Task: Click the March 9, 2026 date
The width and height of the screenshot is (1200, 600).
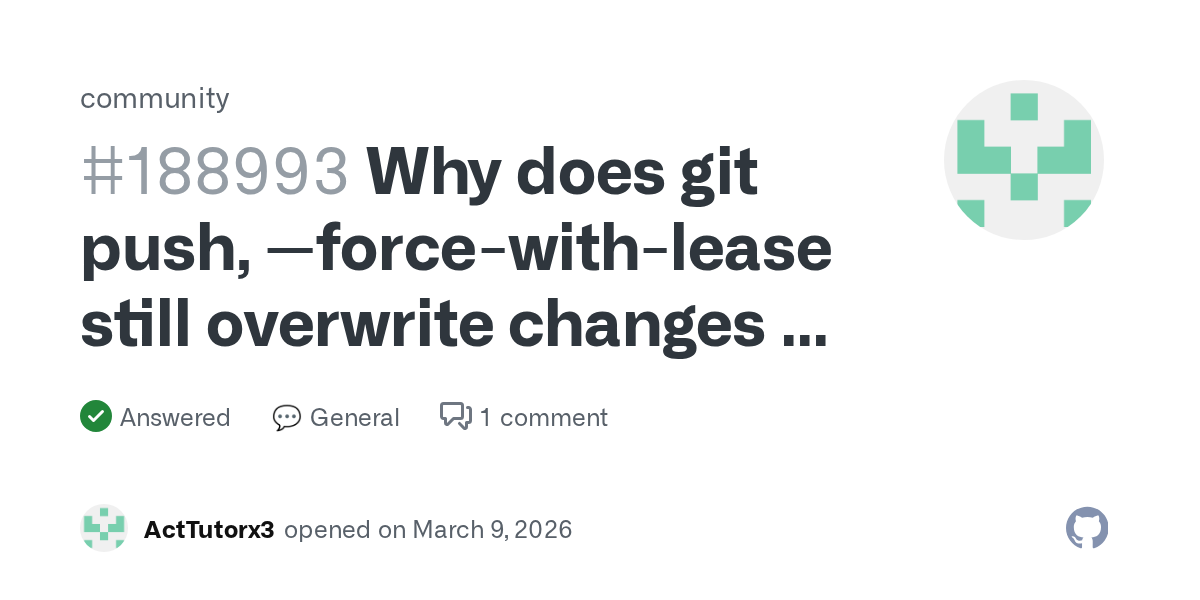Action: (x=492, y=529)
